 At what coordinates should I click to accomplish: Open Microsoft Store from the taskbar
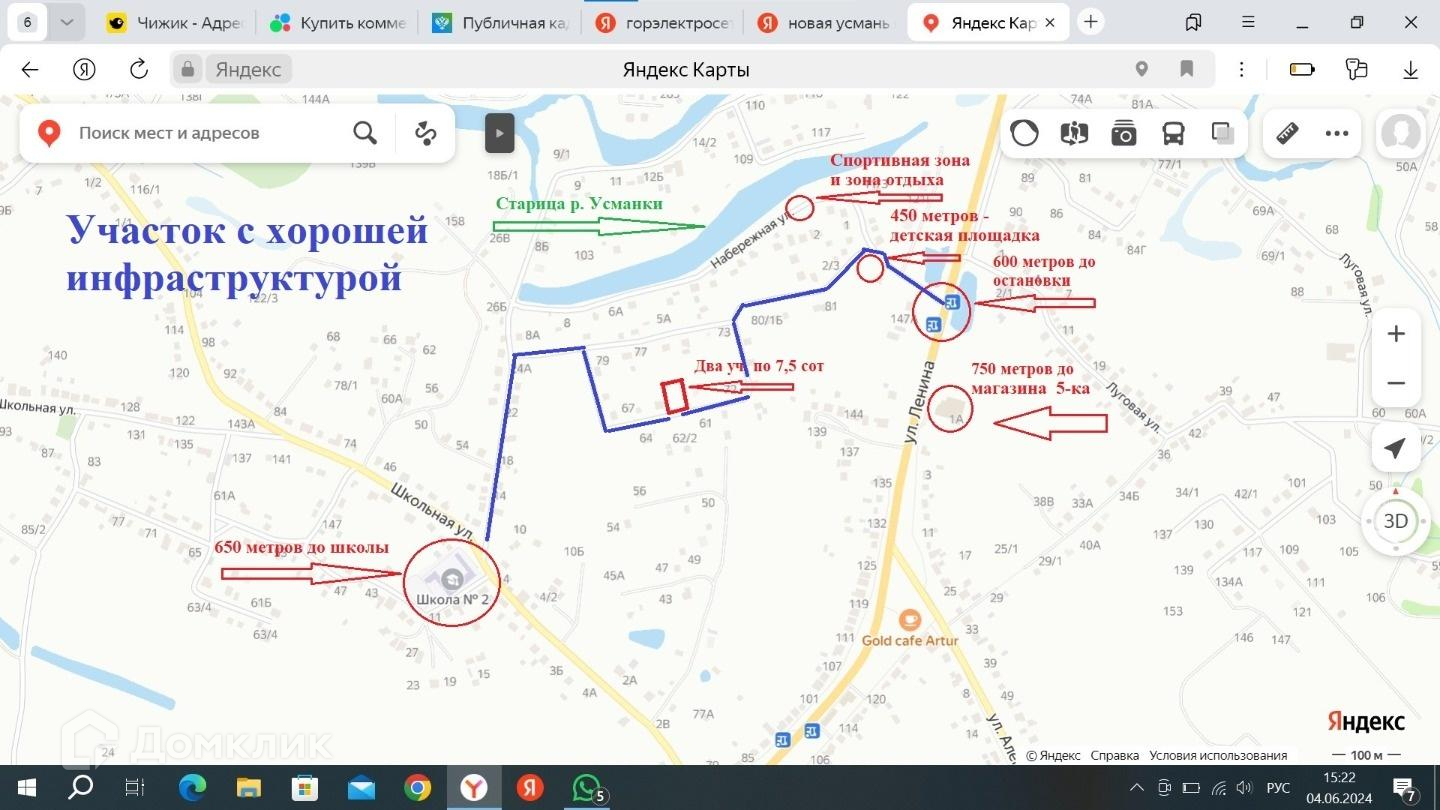coord(304,788)
